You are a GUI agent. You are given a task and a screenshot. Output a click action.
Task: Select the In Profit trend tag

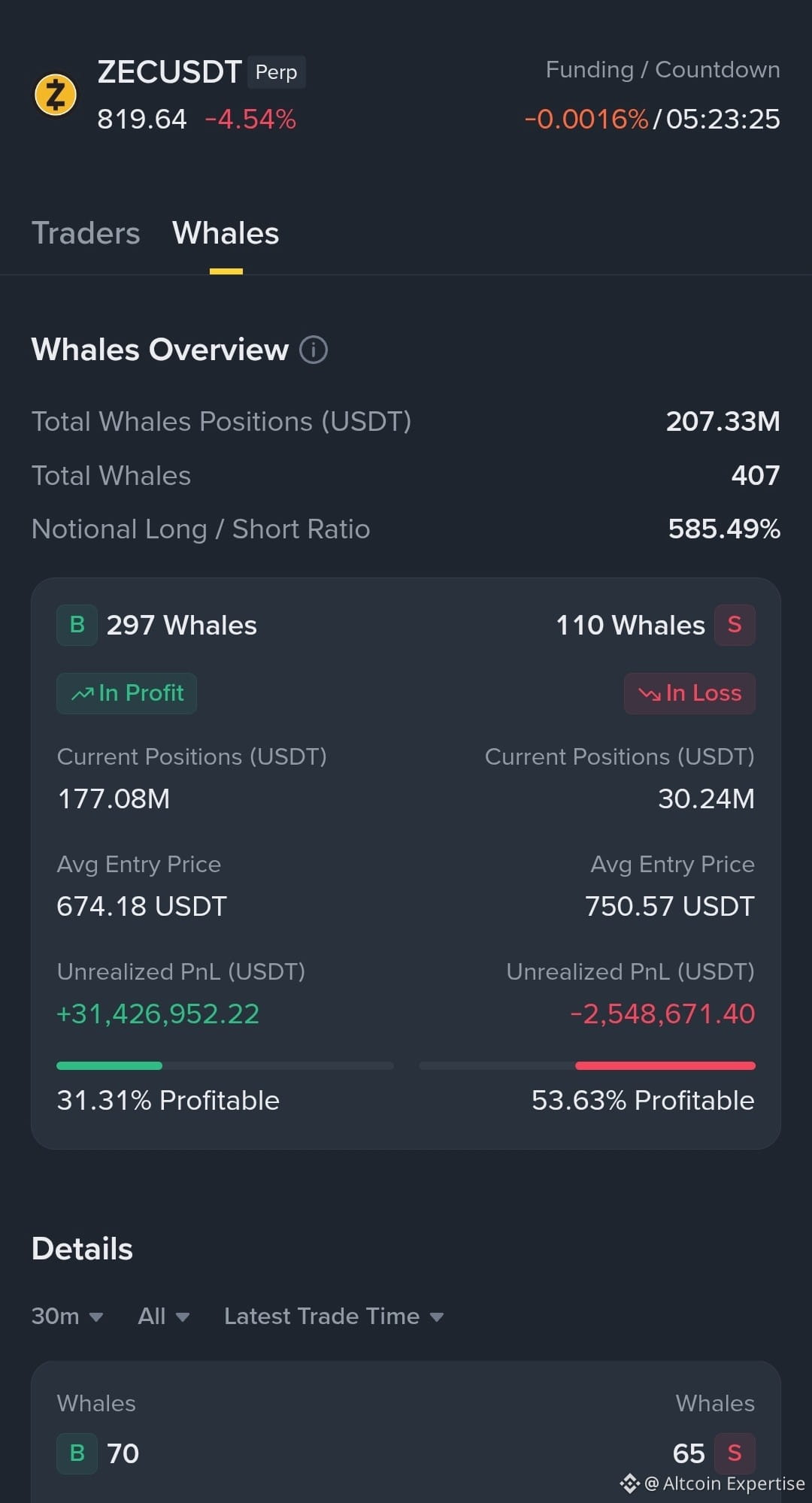pyautogui.click(x=126, y=693)
